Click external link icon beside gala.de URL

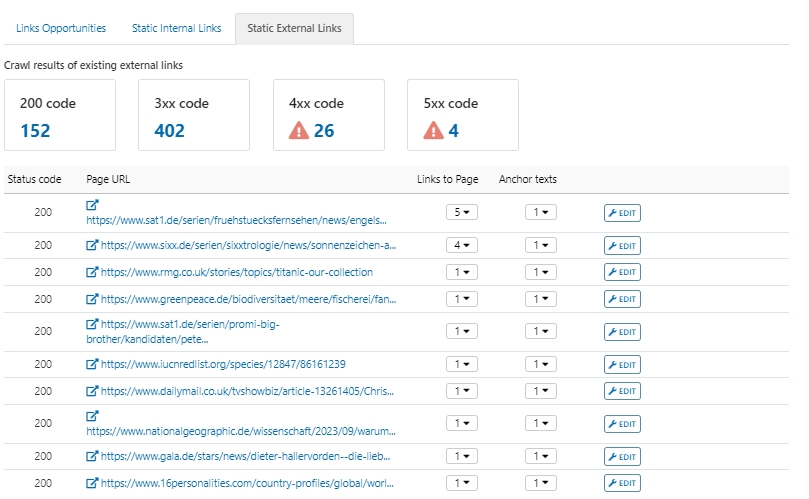92,456
